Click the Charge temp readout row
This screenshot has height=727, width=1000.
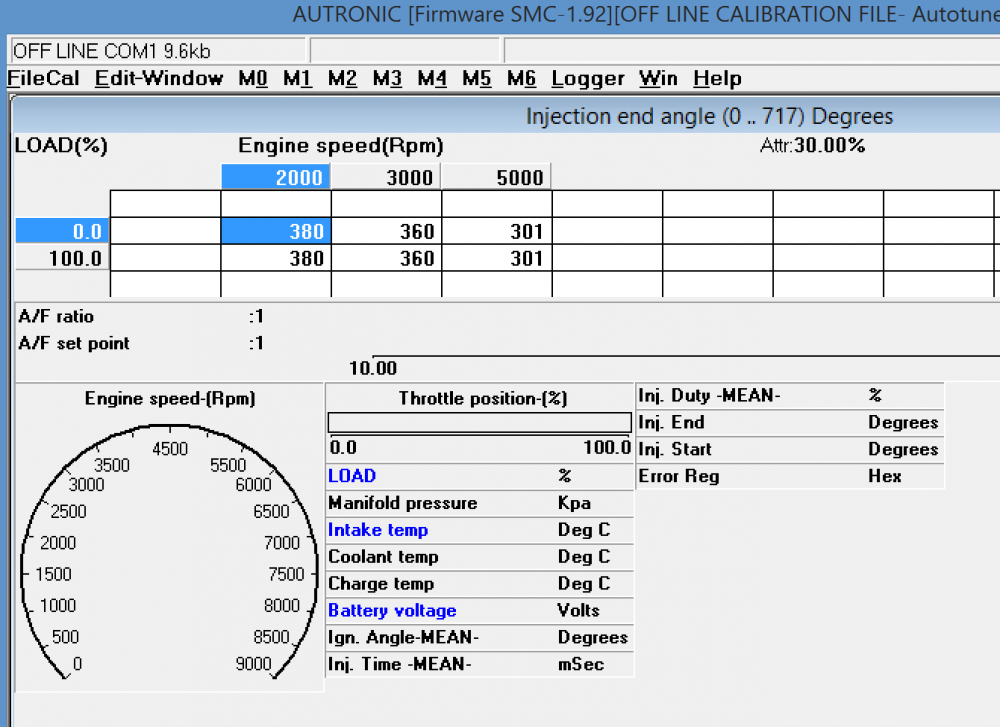[x=480, y=584]
